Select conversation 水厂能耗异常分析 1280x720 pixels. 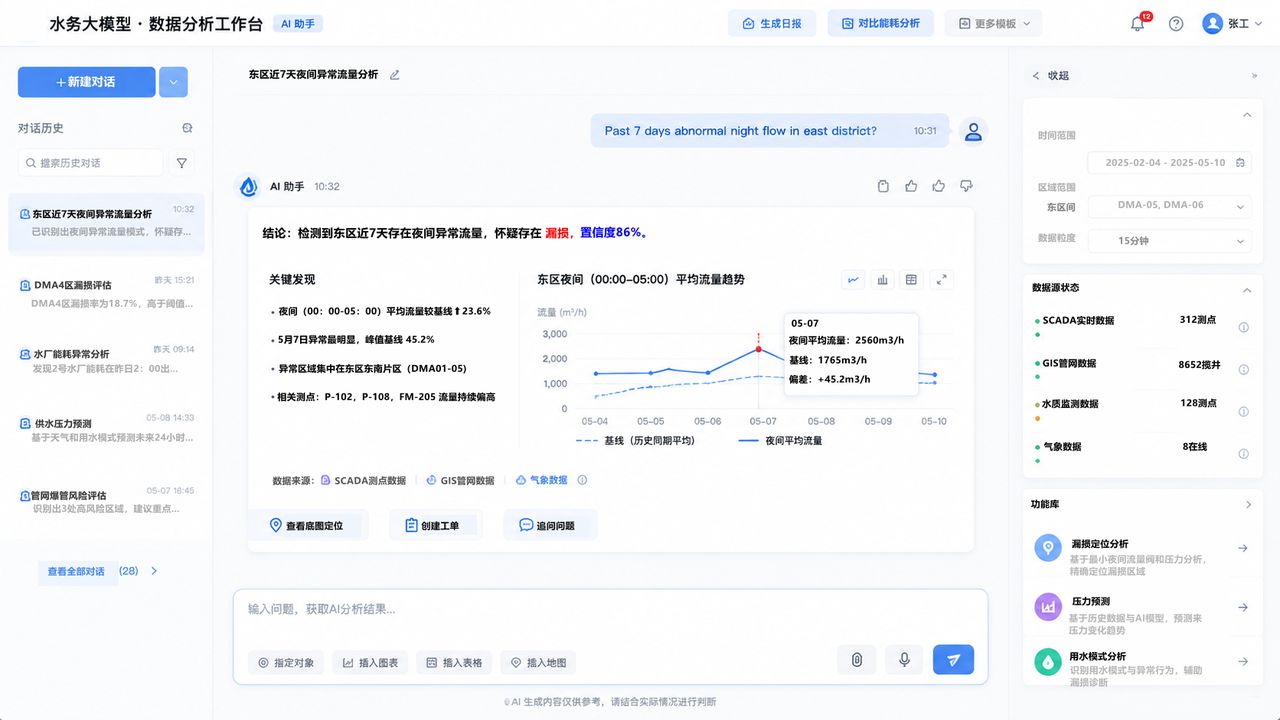tap(106, 361)
